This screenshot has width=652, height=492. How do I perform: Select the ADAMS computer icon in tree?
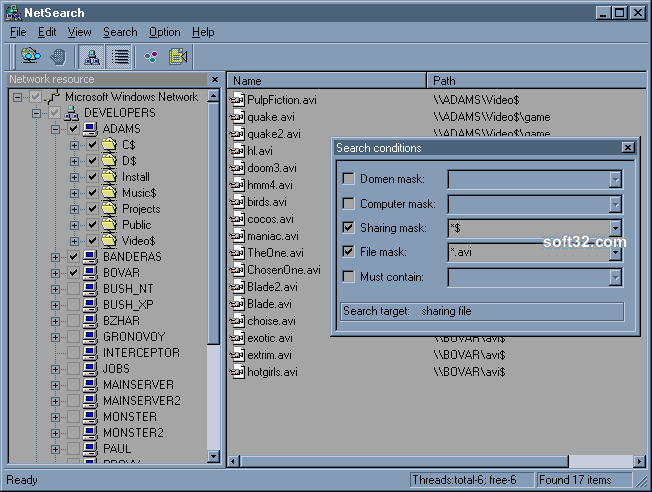90,129
